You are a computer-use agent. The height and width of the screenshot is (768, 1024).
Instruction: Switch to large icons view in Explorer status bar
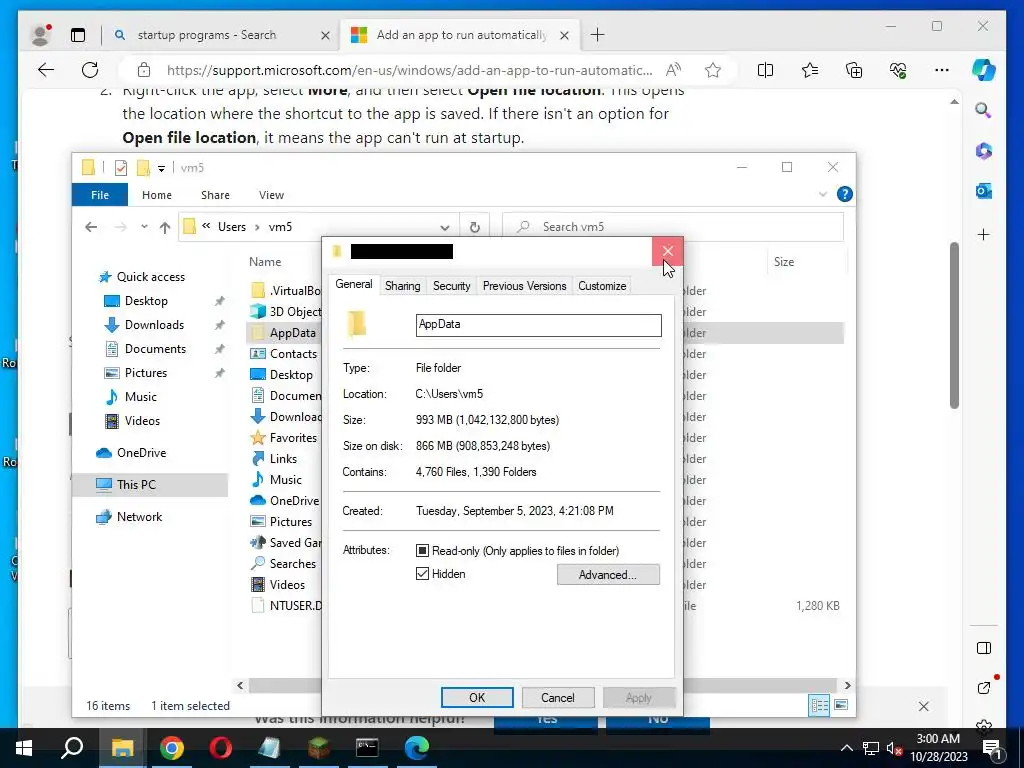(841, 705)
